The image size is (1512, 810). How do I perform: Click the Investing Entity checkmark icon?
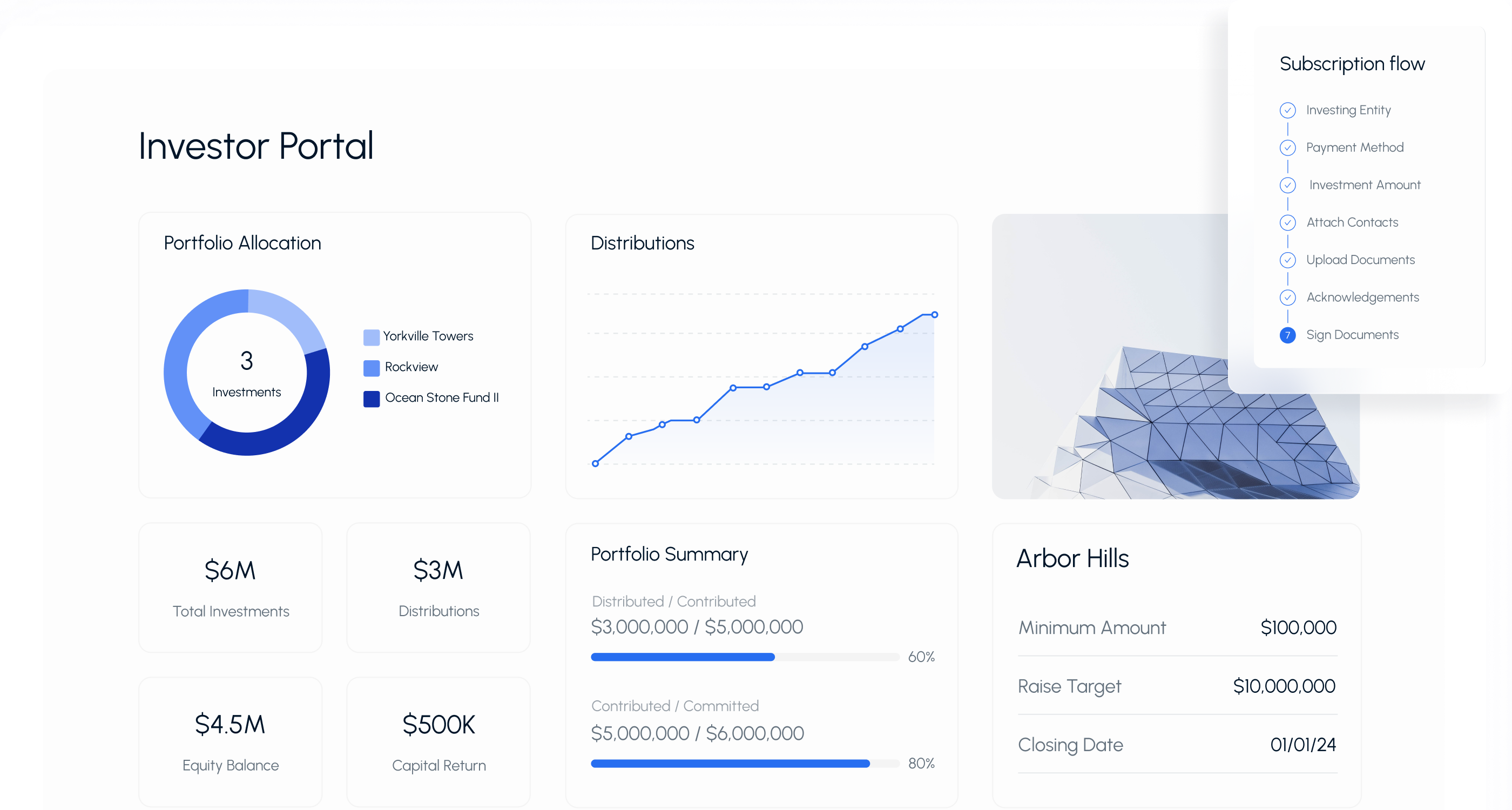[x=1287, y=110]
